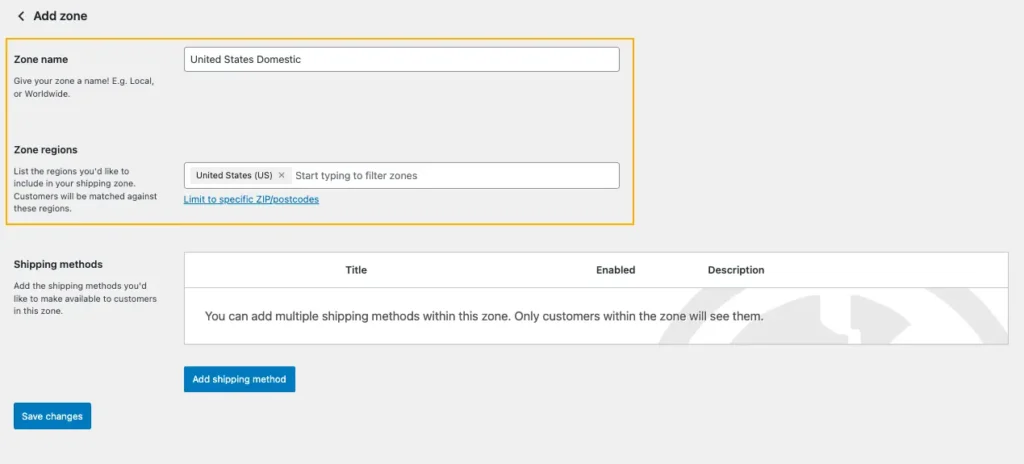Screen dimensions: 1024x464
Task: Click the "Start typing to filter zones" placeholder
Action: coord(356,175)
